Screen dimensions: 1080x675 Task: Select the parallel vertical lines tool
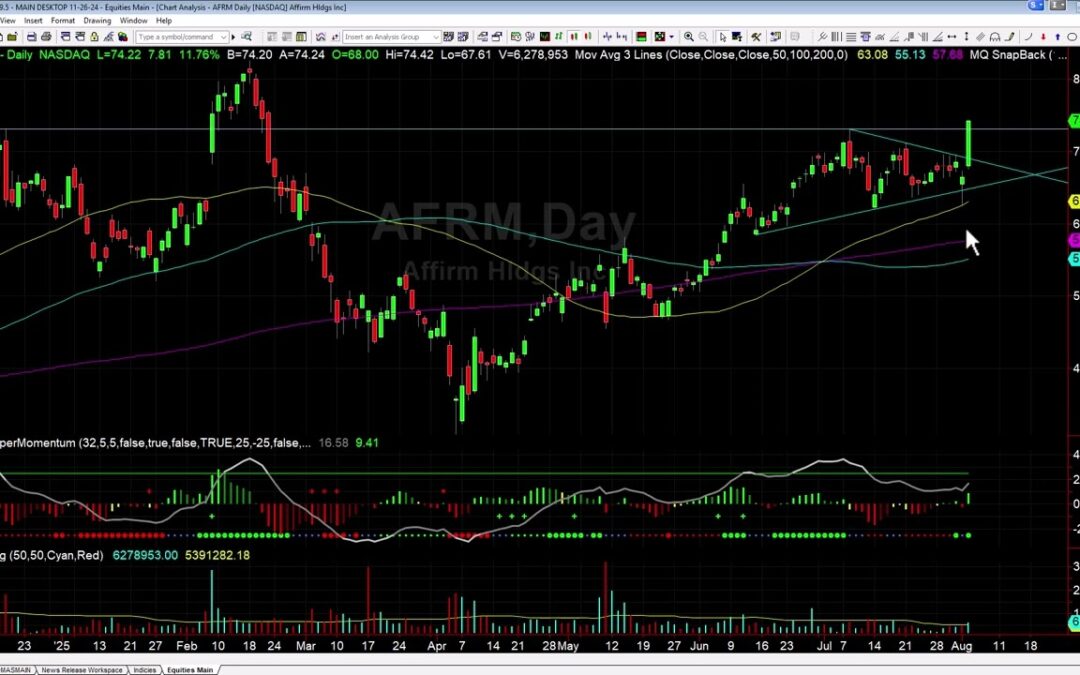pos(836,37)
